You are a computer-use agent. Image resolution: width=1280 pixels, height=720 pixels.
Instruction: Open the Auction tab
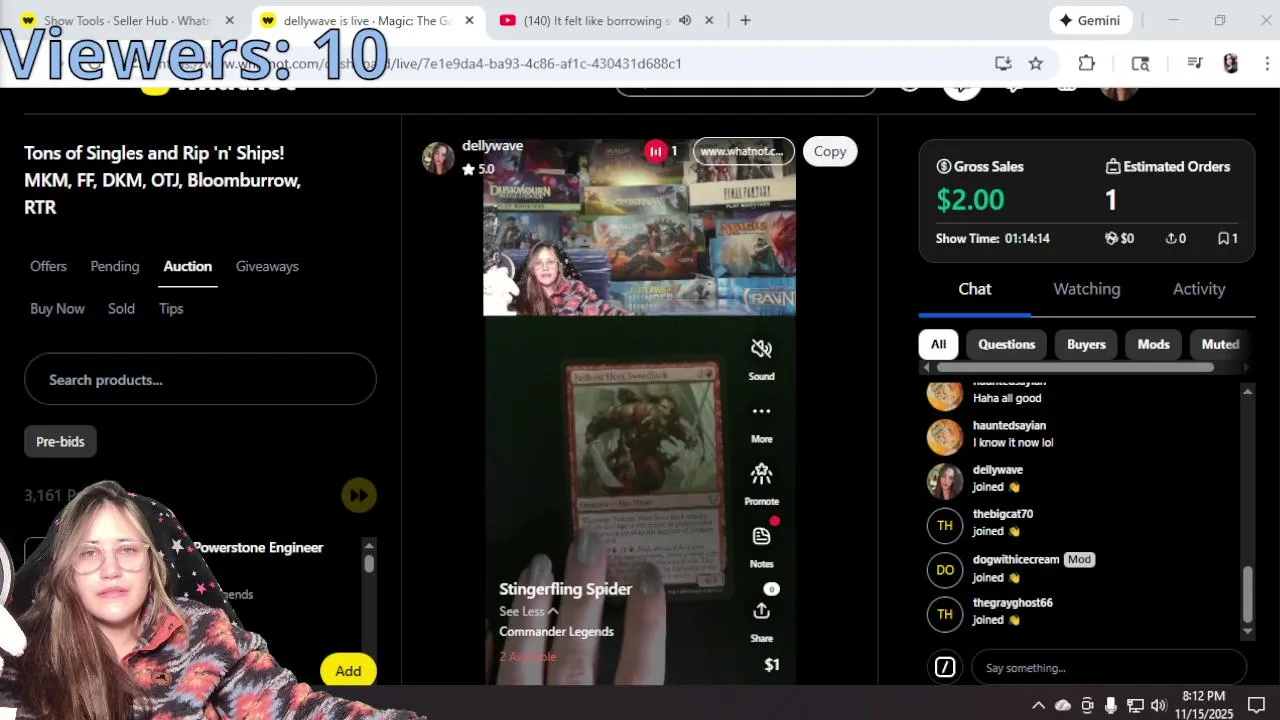pos(187,266)
